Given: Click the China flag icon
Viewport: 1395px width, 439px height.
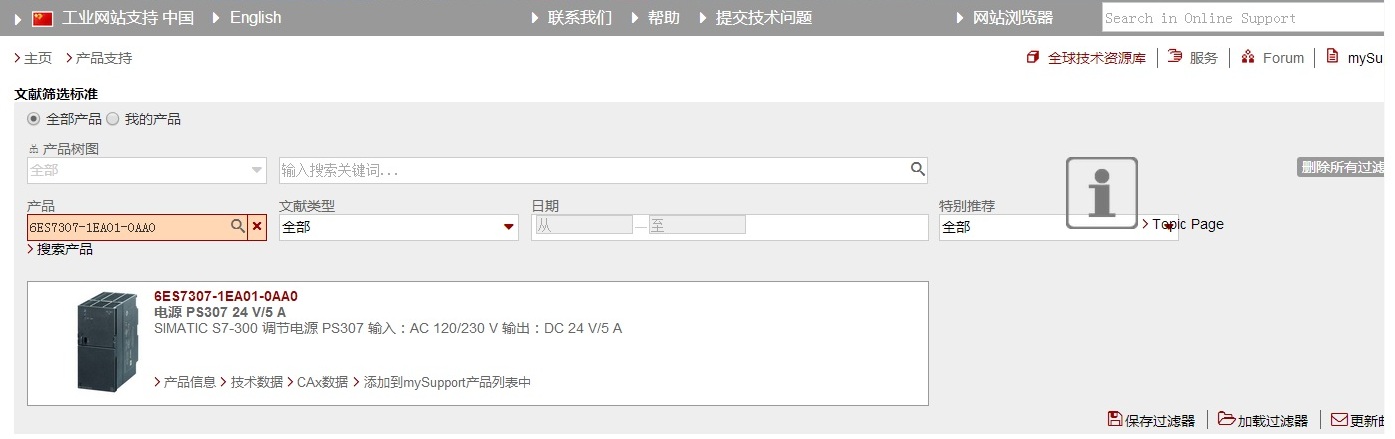Looking at the screenshot, I should (42, 18).
